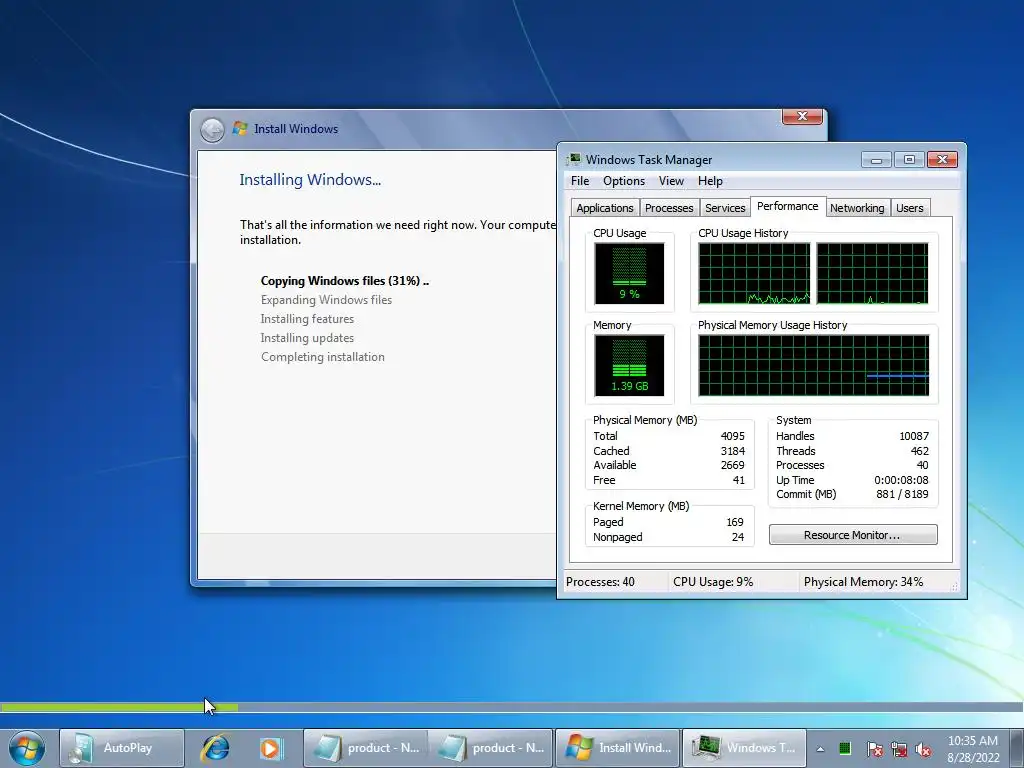Viewport: 1024px width, 768px height.
Task: Switch to second product Notepad taskbar button
Action: 491,748
